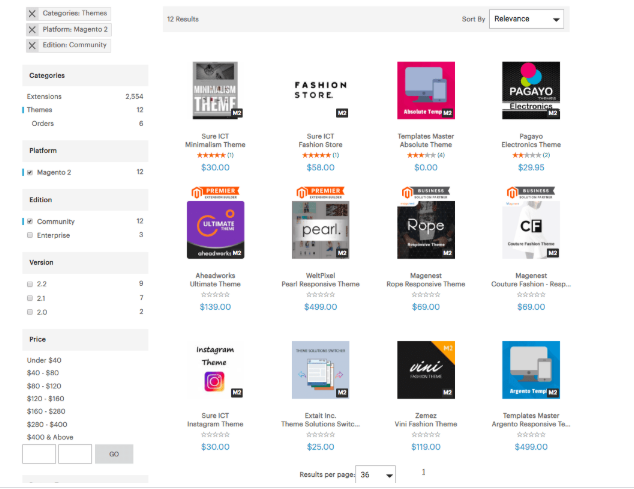Screen dimensions: 634x489
Task: Focus the minimum price input field
Action: 39,454
